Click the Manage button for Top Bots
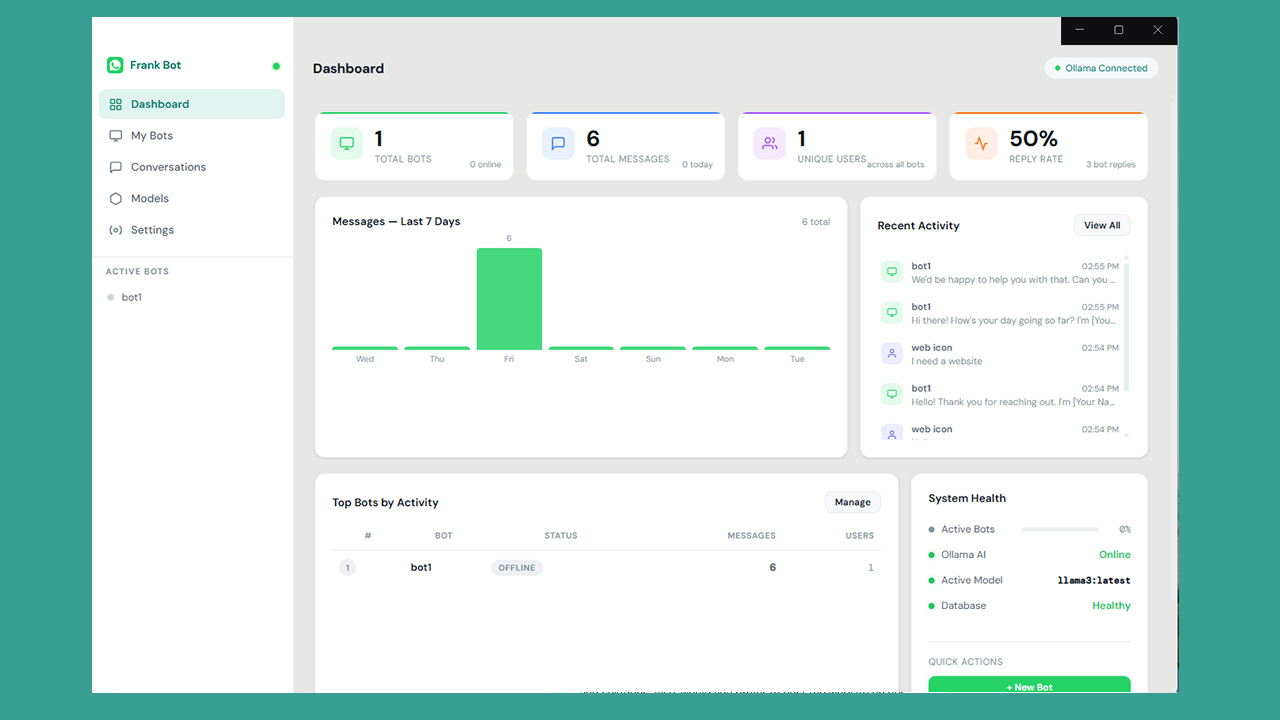The width and height of the screenshot is (1280, 720). tap(853, 502)
